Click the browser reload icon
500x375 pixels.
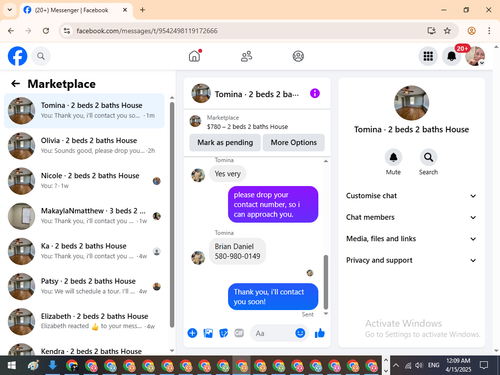[46, 31]
